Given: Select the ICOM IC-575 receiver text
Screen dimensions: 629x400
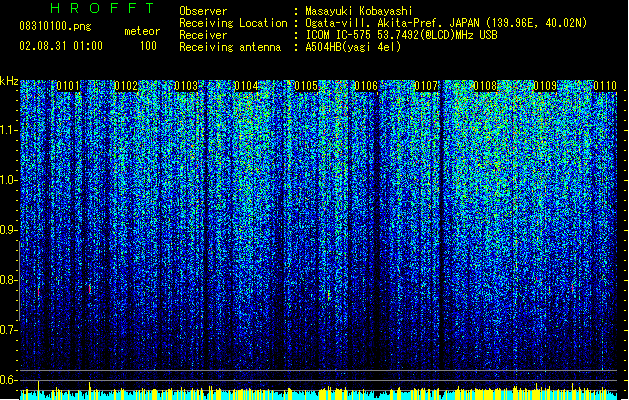Looking at the screenshot, I should [401, 35].
